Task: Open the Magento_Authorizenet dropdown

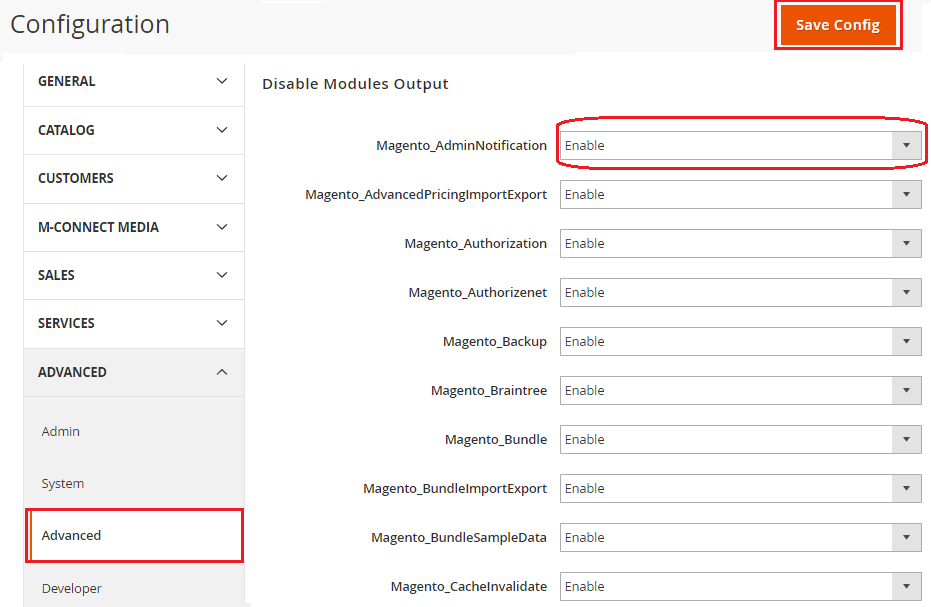Action: [740, 293]
